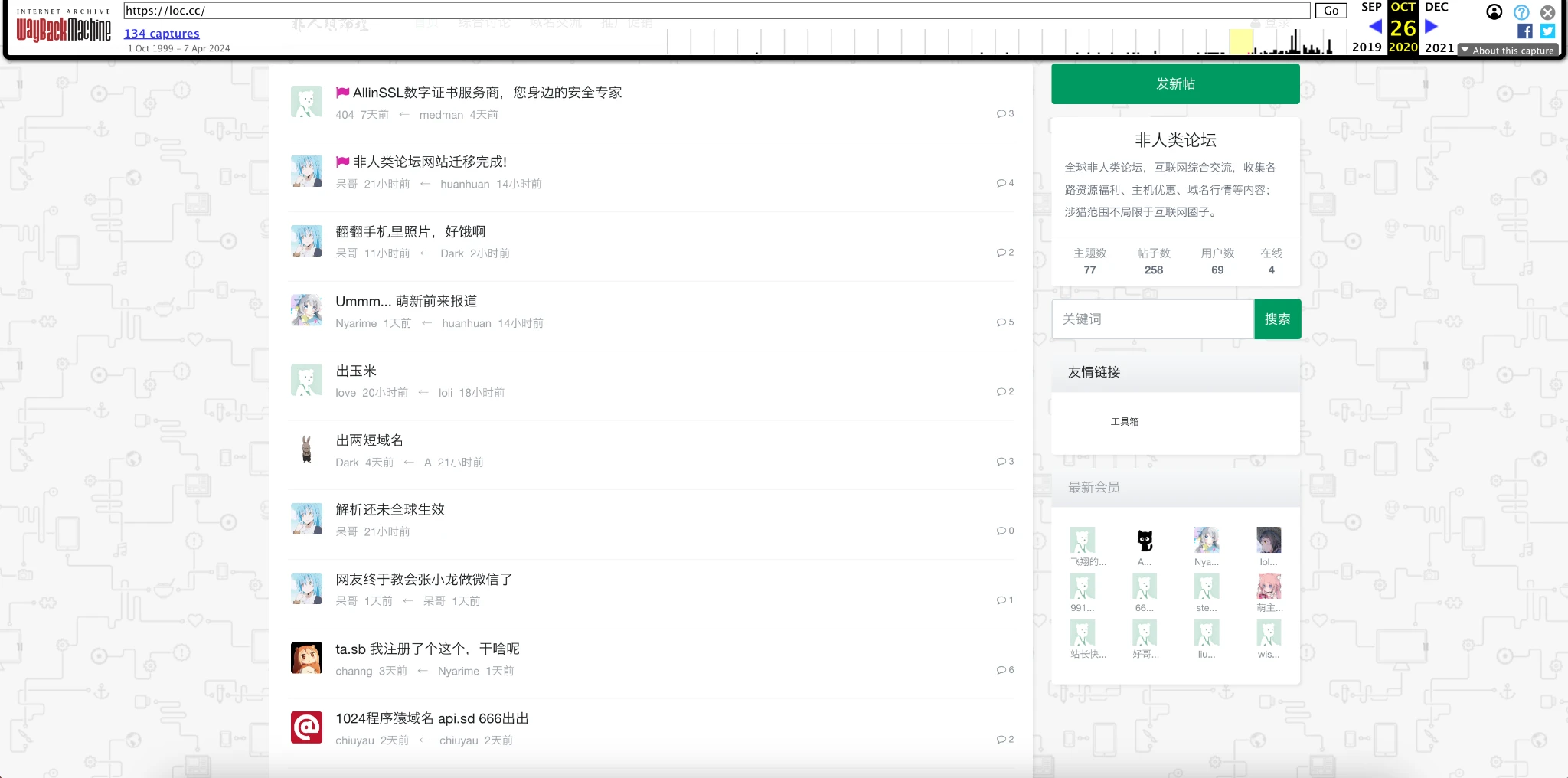The height and width of the screenshot is (778, 1568).
Task: Open the post titled 出两短域名
Action: (x=369, y=440)
